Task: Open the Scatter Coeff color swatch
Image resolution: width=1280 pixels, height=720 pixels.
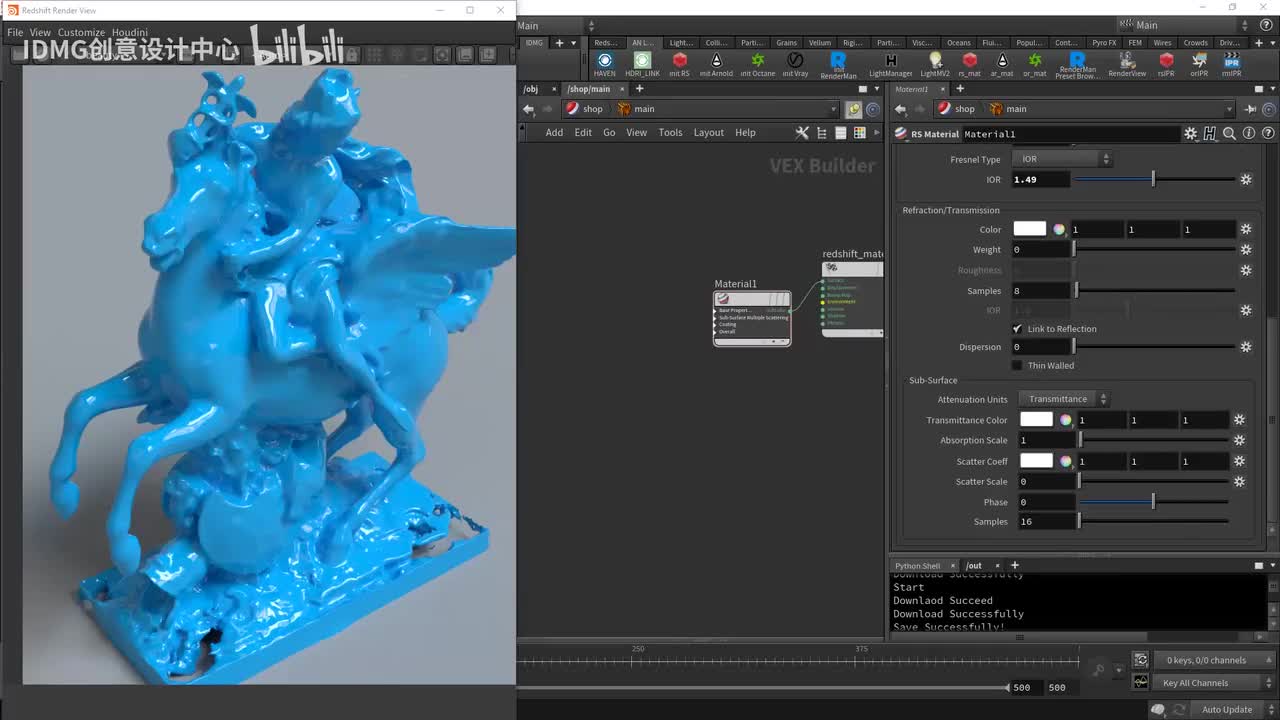Action: tap(1036, 461)
